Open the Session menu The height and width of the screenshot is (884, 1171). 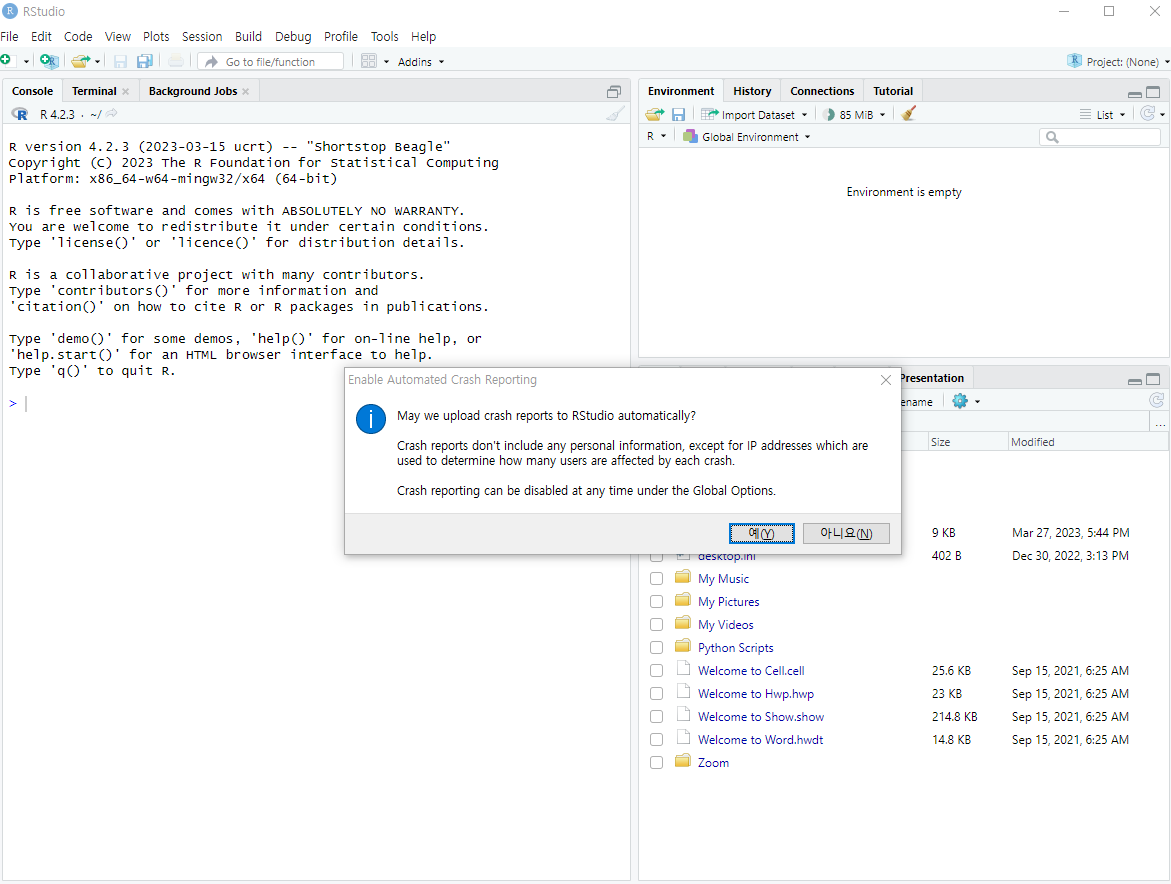[202, 37]
